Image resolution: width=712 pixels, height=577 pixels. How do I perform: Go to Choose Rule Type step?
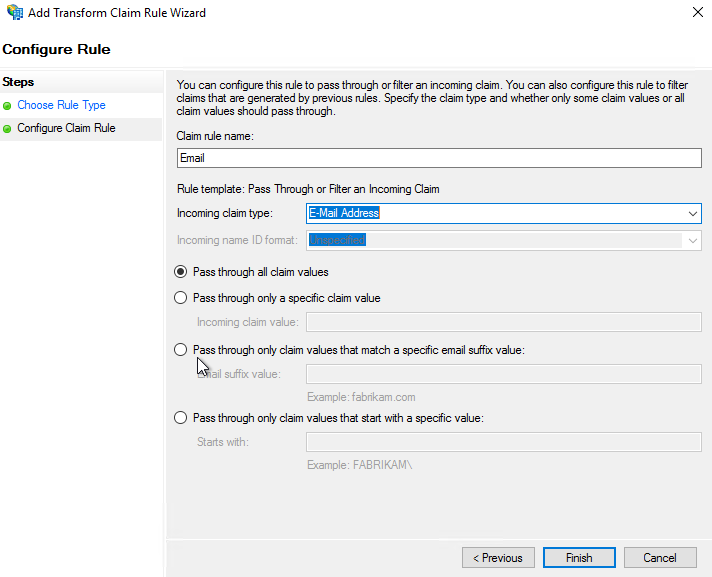[61, 105]
